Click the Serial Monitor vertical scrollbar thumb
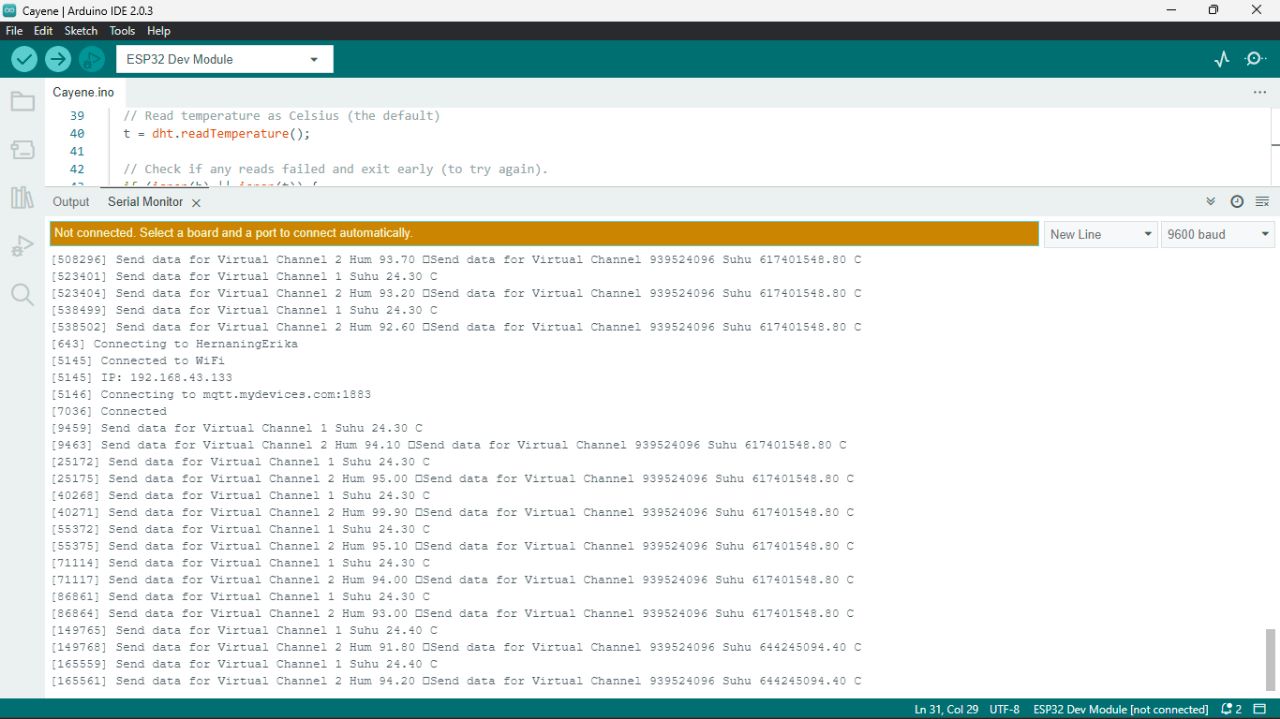The height and width of the screenshot is (719, 1280). click(x=1271, y=659)
